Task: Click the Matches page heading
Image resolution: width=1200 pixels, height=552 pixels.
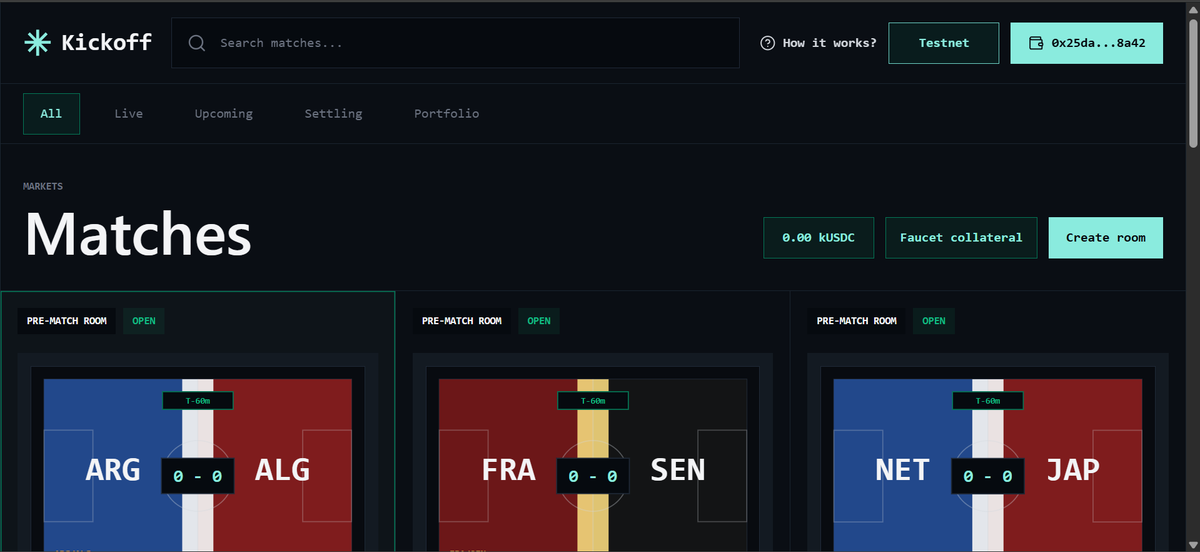Action: click(x=138, y=235)
